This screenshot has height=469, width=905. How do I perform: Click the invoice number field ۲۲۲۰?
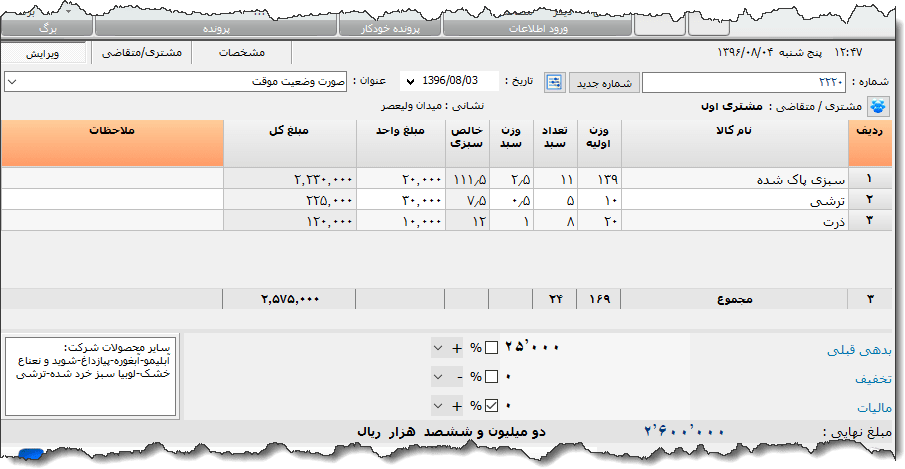(745, 82)
